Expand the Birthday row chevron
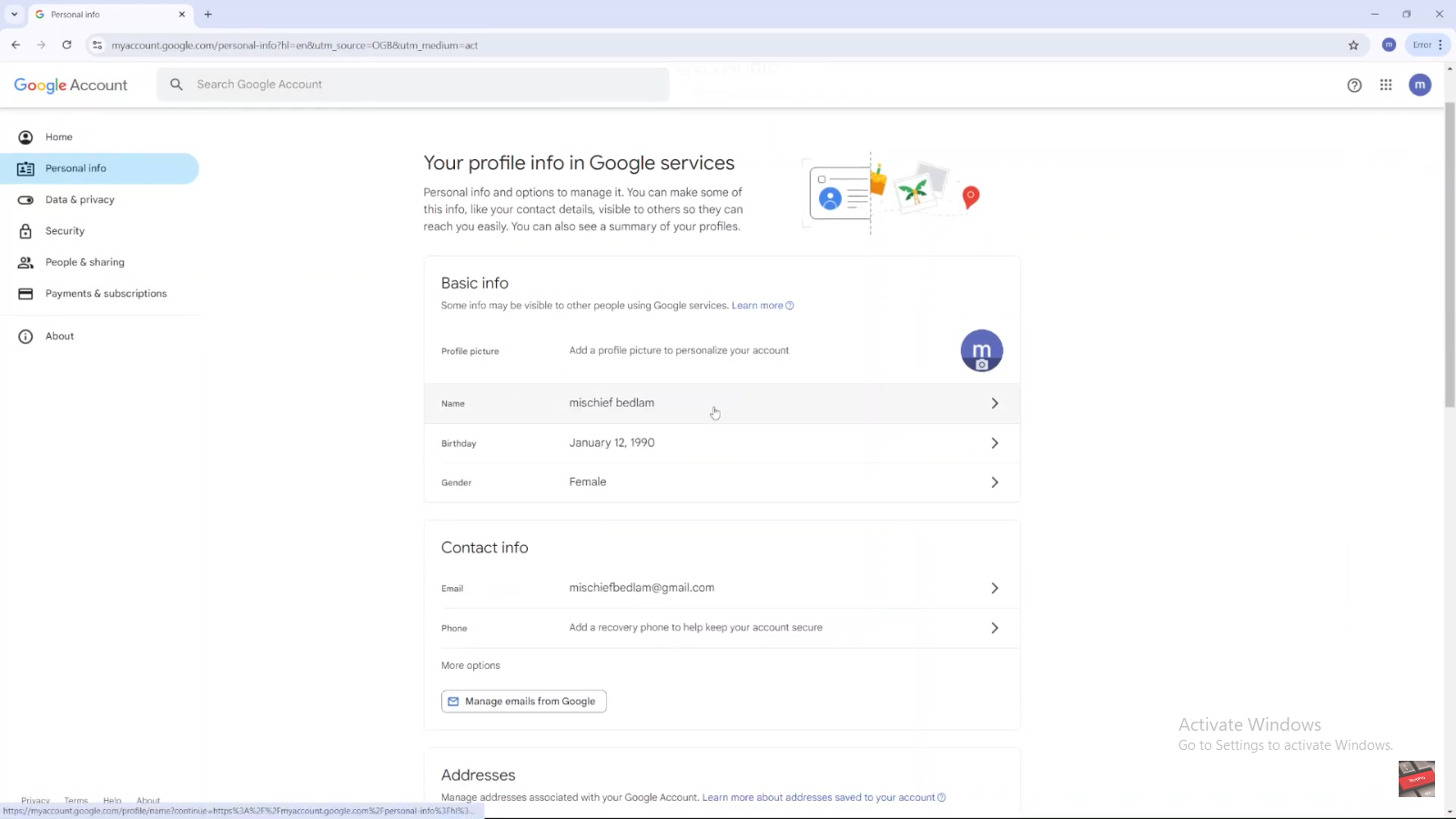The height and width of the screenshot is (819, 1456). (995, 443)
